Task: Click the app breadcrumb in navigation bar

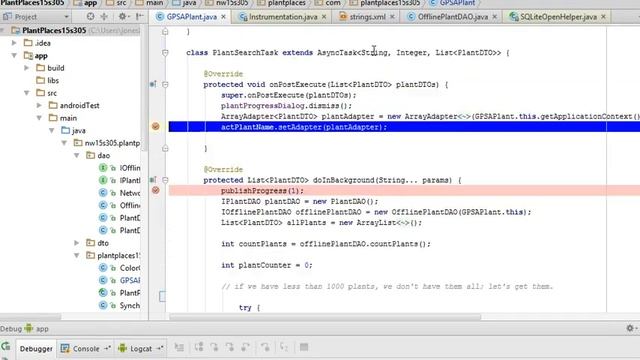Action: pos(85,3)
